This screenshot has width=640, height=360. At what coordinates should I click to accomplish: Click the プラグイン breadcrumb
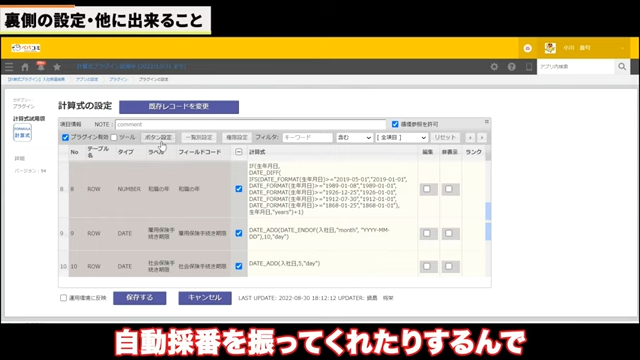[x=118, y=79]
